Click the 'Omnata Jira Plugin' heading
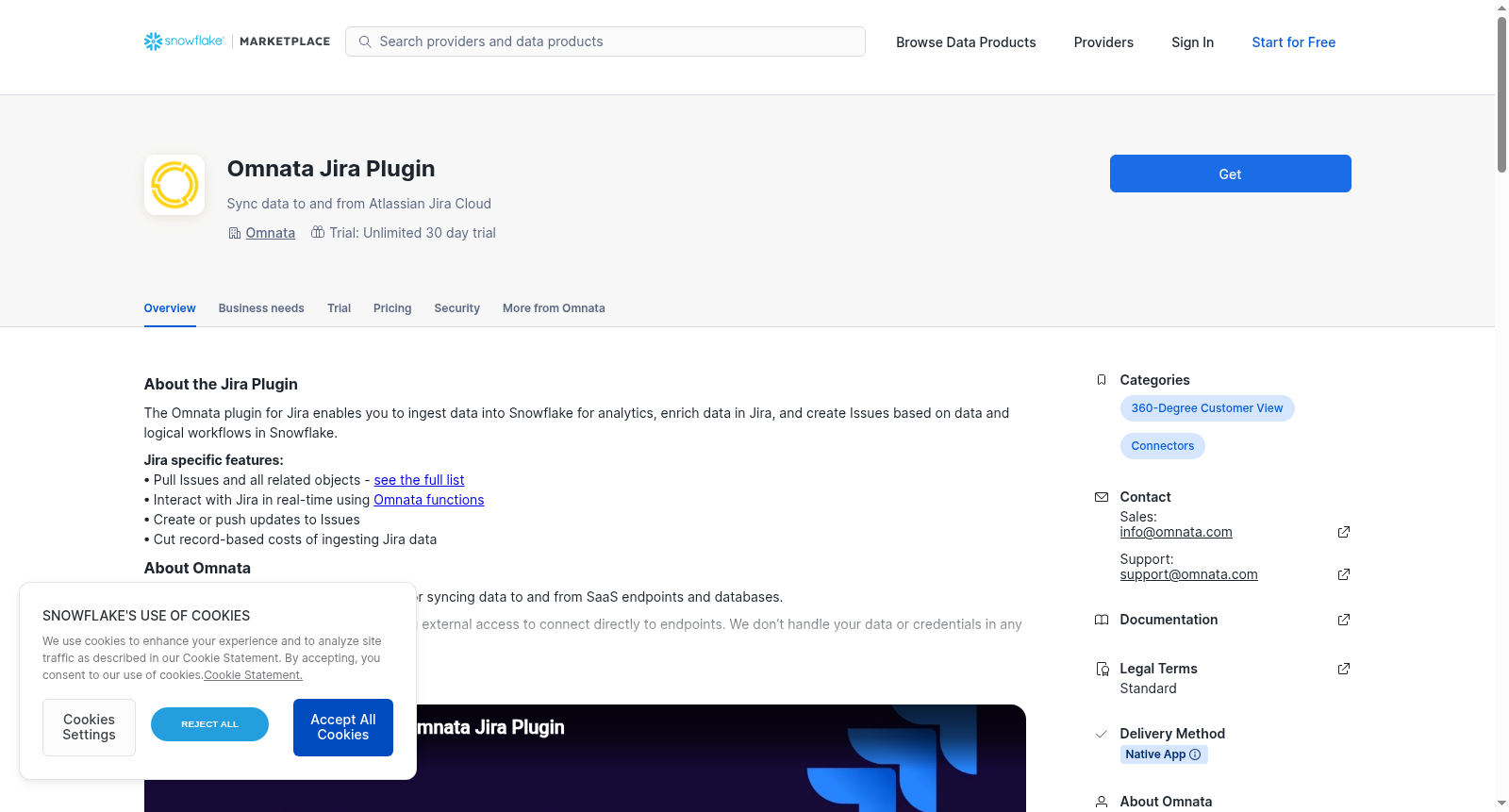 [x=331, y=169]
